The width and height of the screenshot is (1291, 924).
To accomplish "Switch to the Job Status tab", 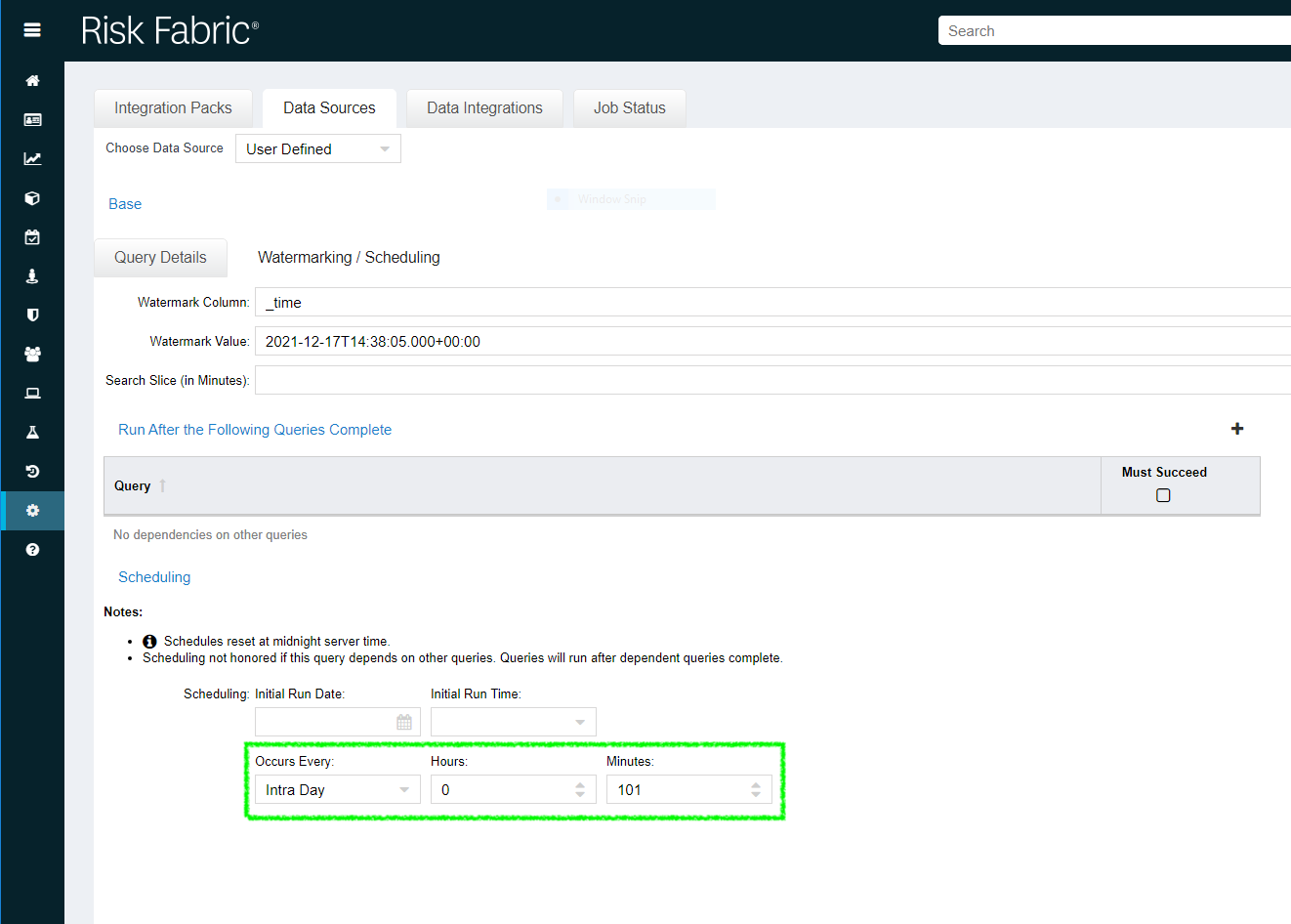I will tap(629, 108).
